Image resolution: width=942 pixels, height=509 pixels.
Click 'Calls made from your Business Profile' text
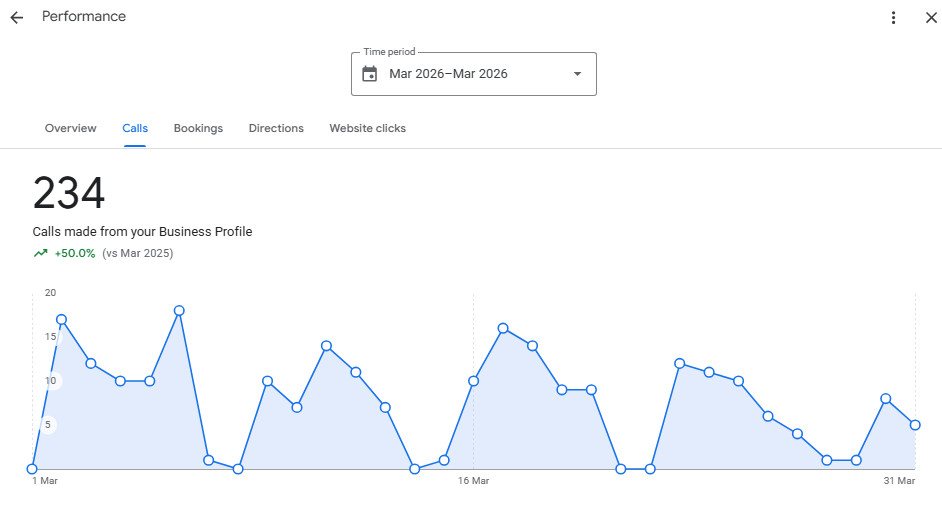(x=142, y=231)
